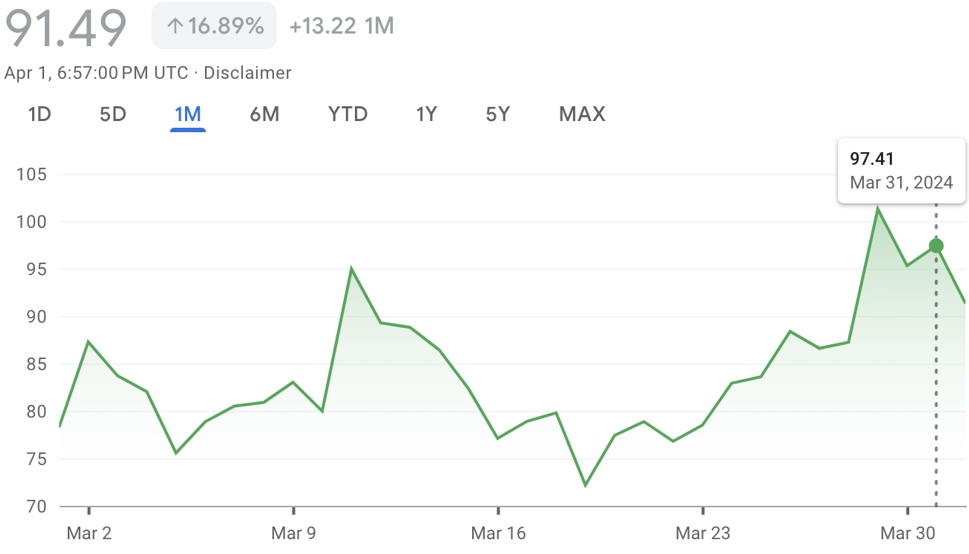Viewport: 969px width, 554px height.
Task: Select the 5Y time range
Action: click(498, 114)
